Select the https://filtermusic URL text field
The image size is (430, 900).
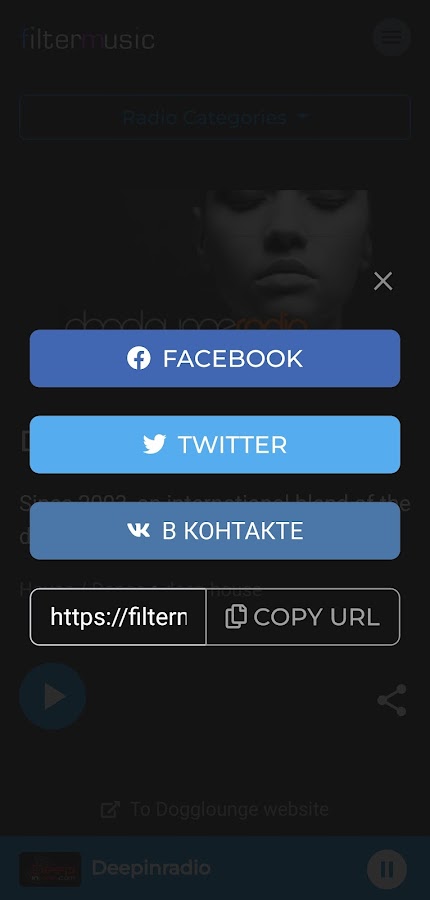[118, 617]
